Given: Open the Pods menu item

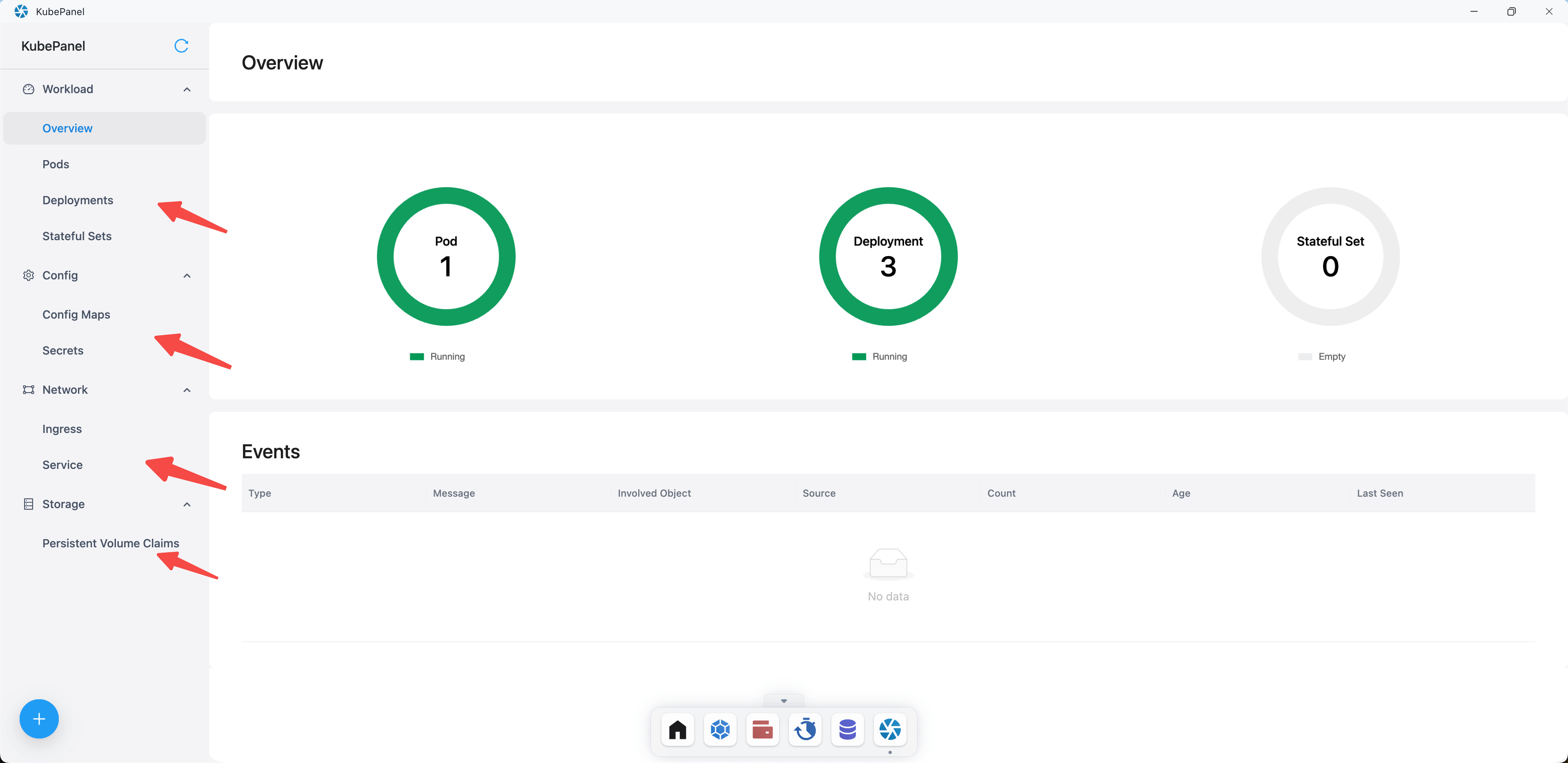Looking at the screenshot, I should (x=56, y=165).
